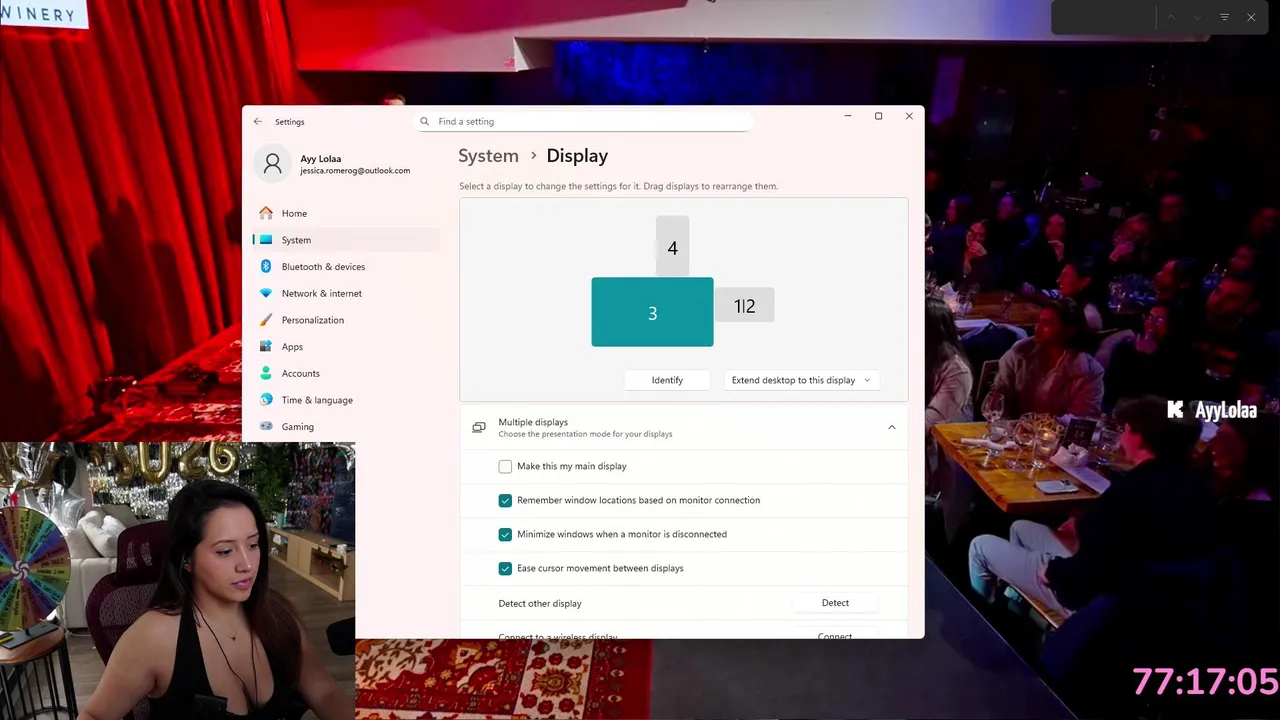
Task: Collapse the Multiple displays section chevron
Action: coord(891,428)
